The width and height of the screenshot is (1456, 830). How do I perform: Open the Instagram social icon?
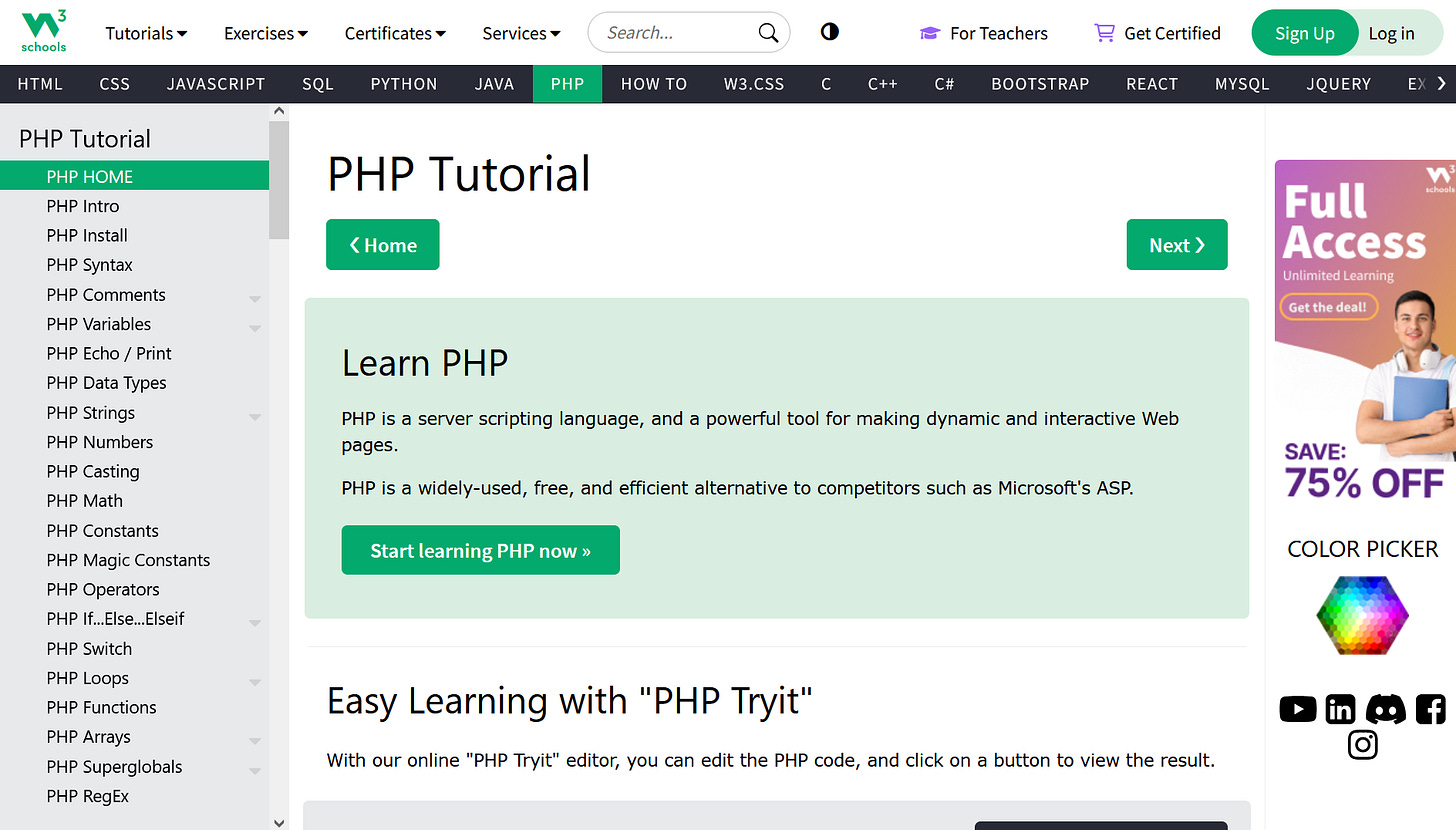(1362, 745)
